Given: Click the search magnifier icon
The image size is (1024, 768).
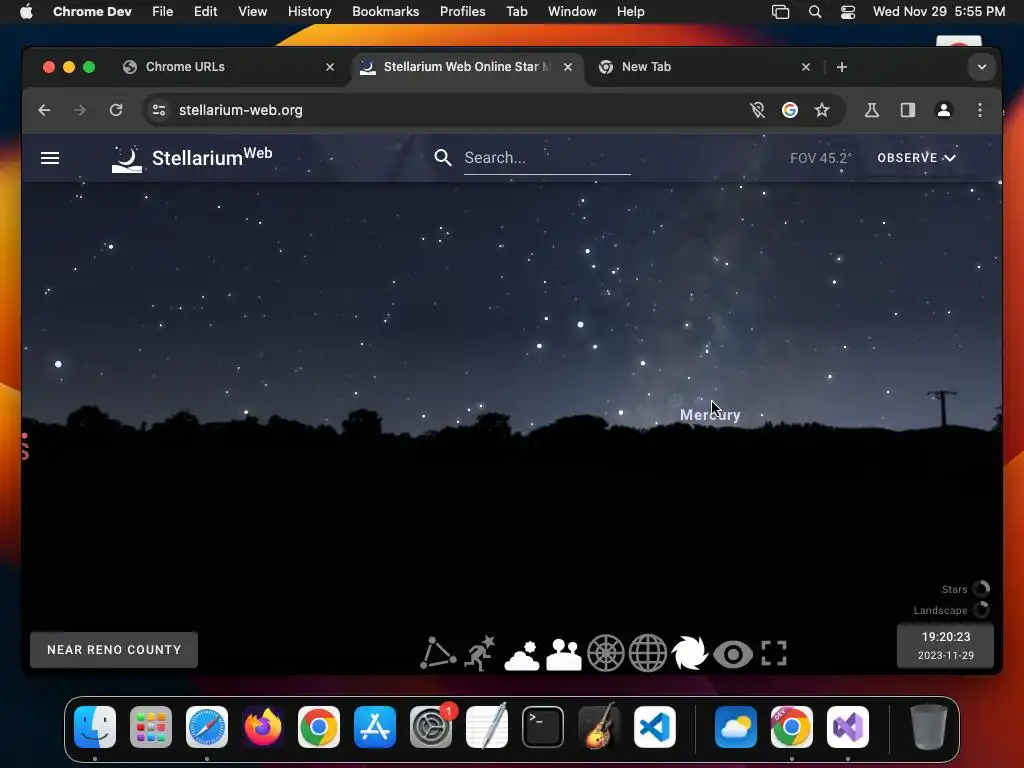Looking at the screenshot, I should pyautogui.click(x=443, y=157).
